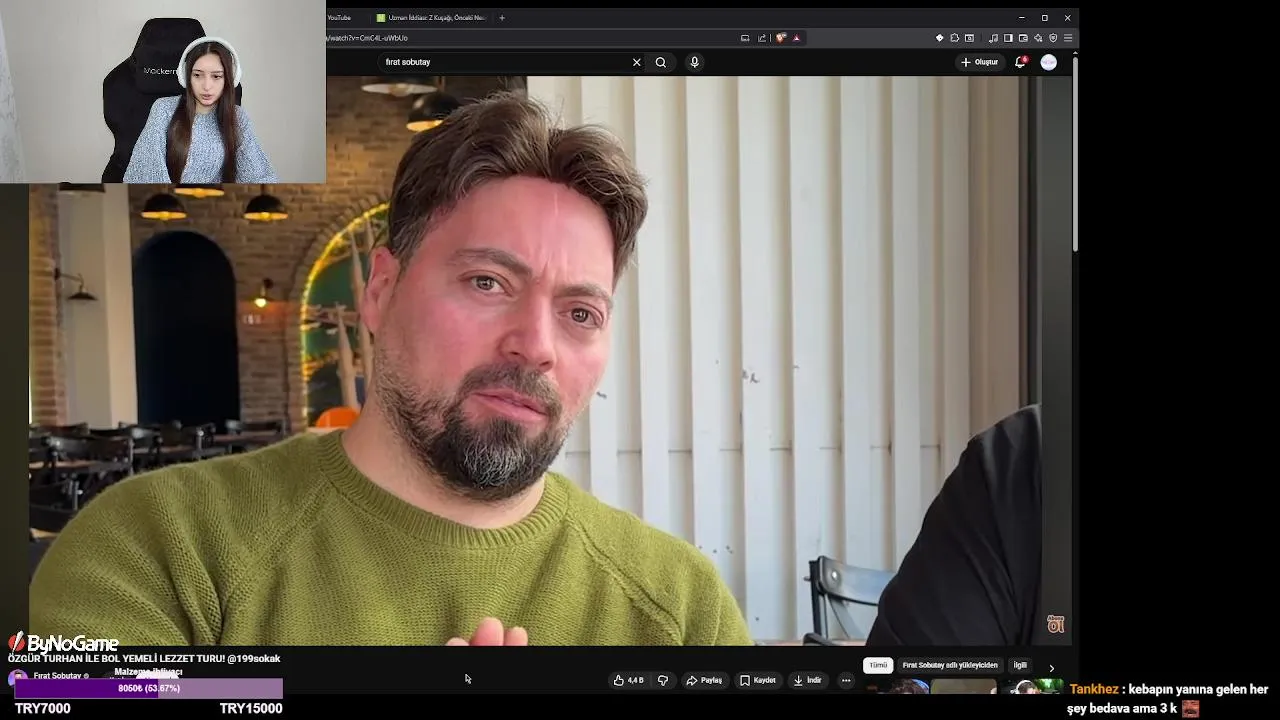Viewport: 1280px width, 720px height.
Task: Open the Brave Leo AI sparkle icon
Action: coord(1038,38)
